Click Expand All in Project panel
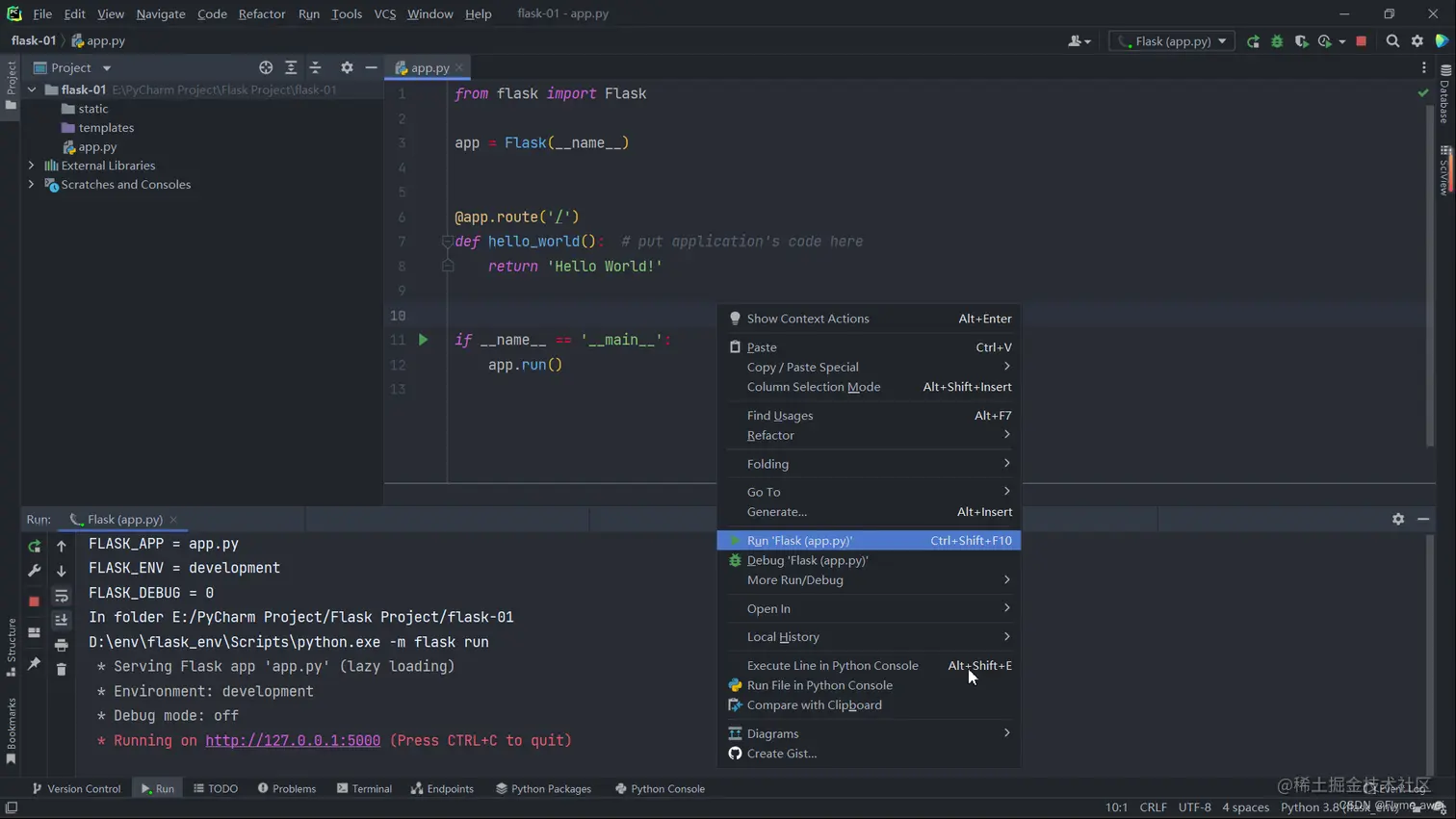Viewport: 1456px width, 819px height. 291,67
